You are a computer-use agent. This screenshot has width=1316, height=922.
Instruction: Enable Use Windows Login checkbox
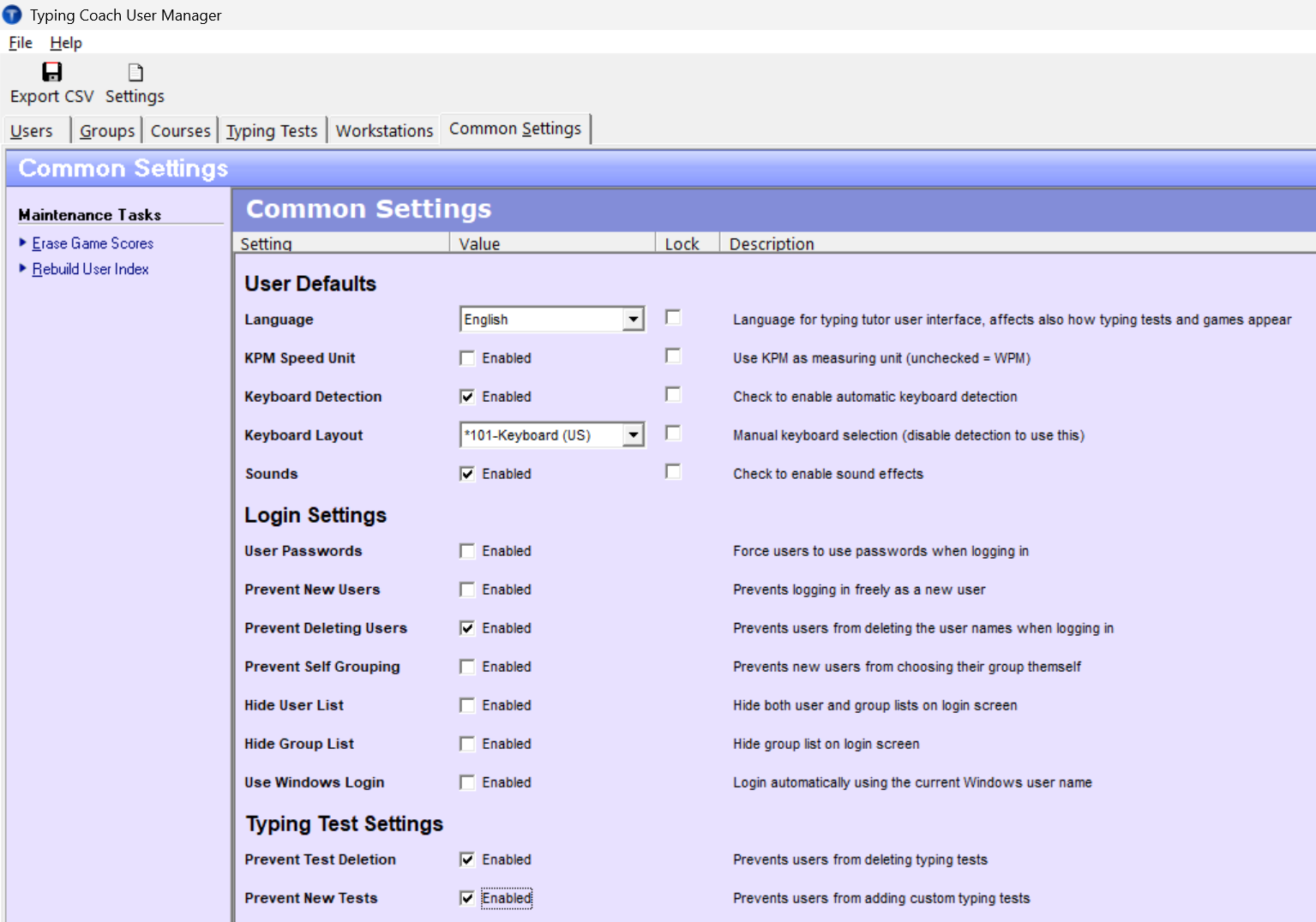pos(467,782)
